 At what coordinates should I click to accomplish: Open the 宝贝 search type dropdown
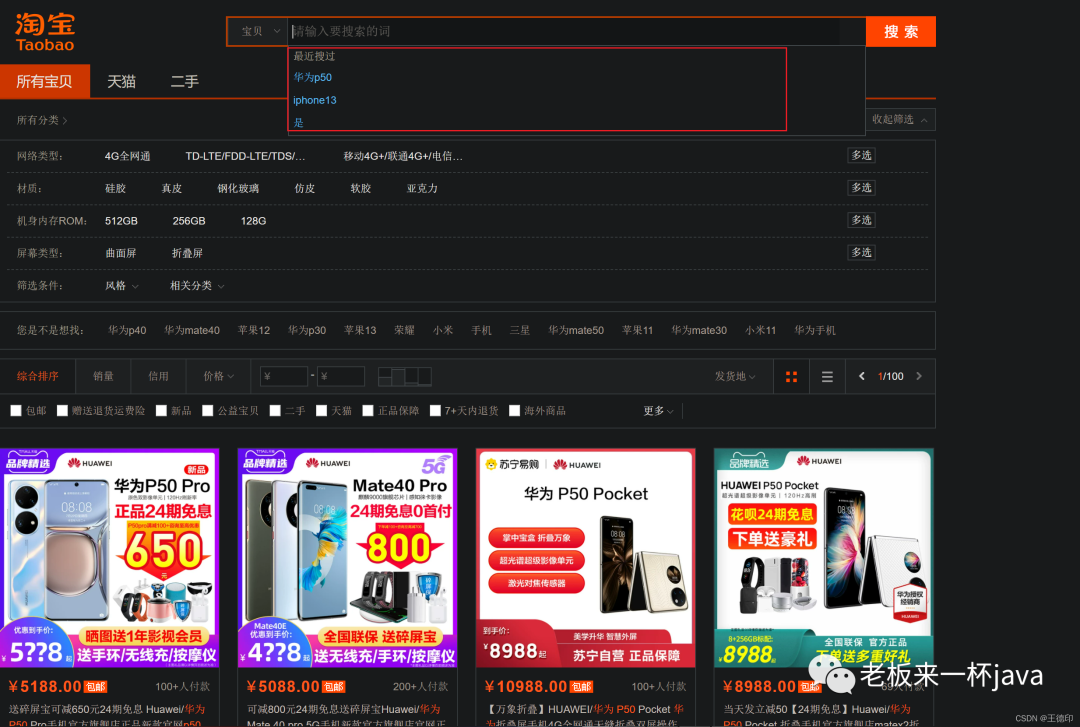[x=258, y=32]
